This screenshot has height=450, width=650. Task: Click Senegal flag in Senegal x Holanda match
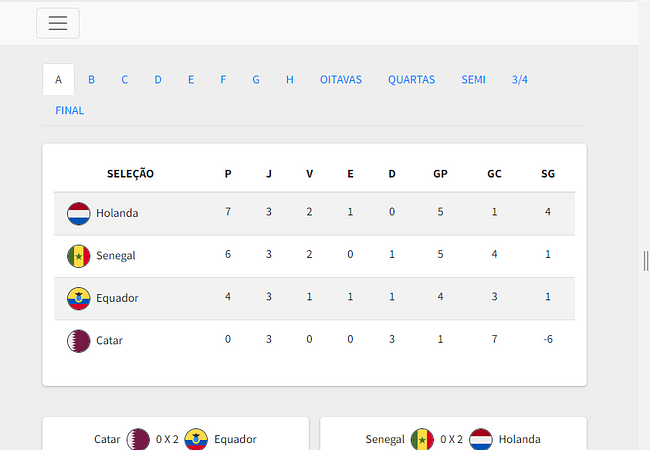(422, 439)
